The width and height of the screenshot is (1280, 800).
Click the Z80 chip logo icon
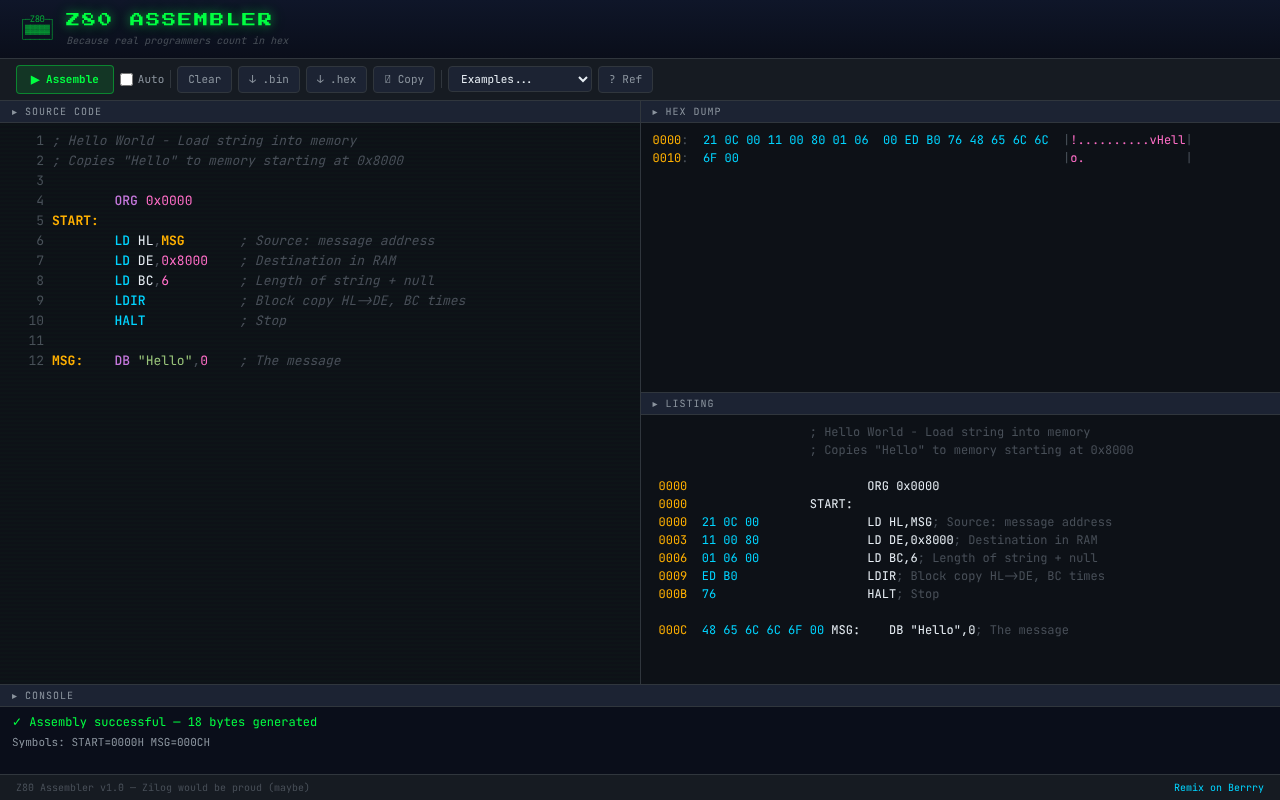[x=37, y=28]
